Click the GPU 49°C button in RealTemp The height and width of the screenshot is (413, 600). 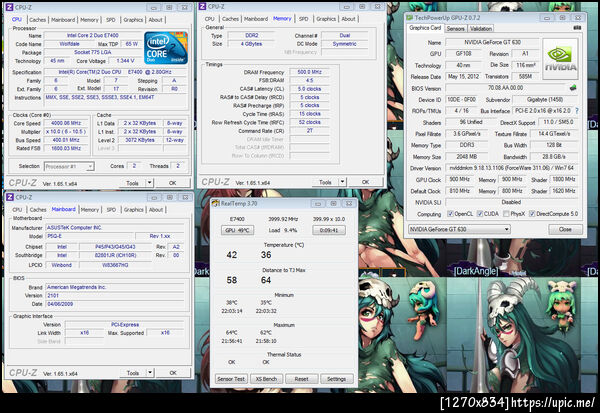coord(237,230)
